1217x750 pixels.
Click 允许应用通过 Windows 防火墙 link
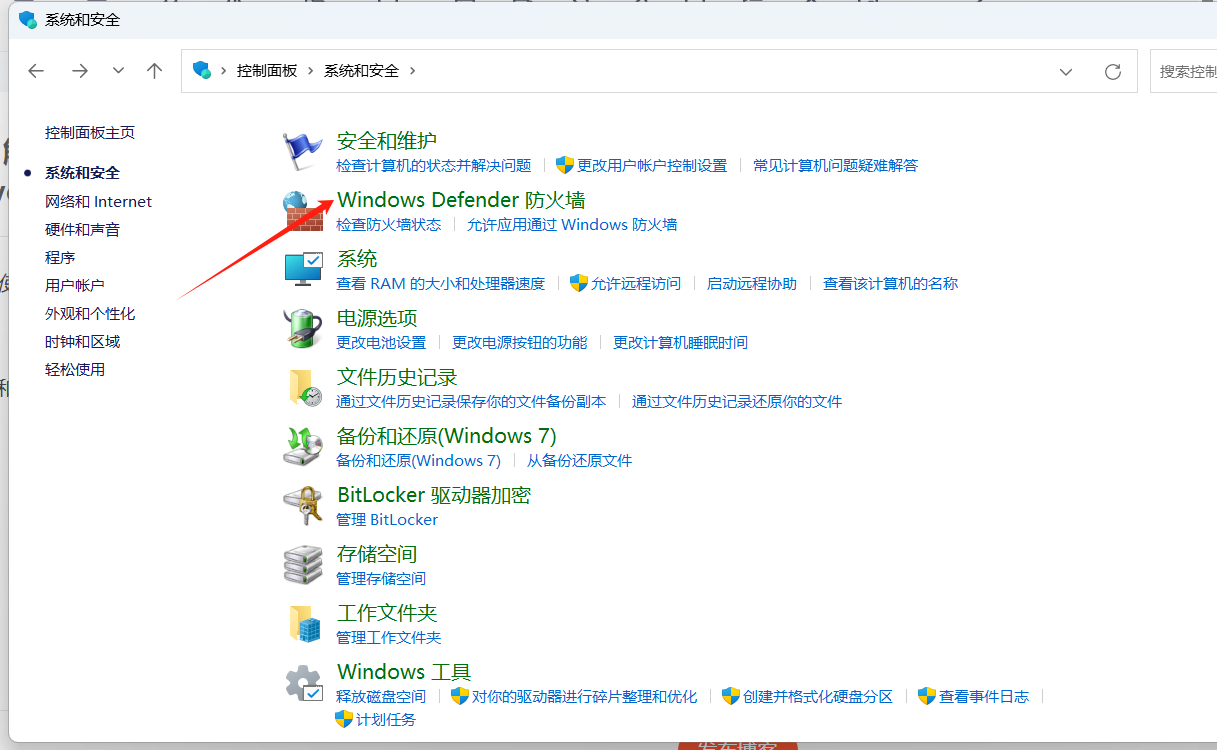pyautogui.click(x=572, y=224)
